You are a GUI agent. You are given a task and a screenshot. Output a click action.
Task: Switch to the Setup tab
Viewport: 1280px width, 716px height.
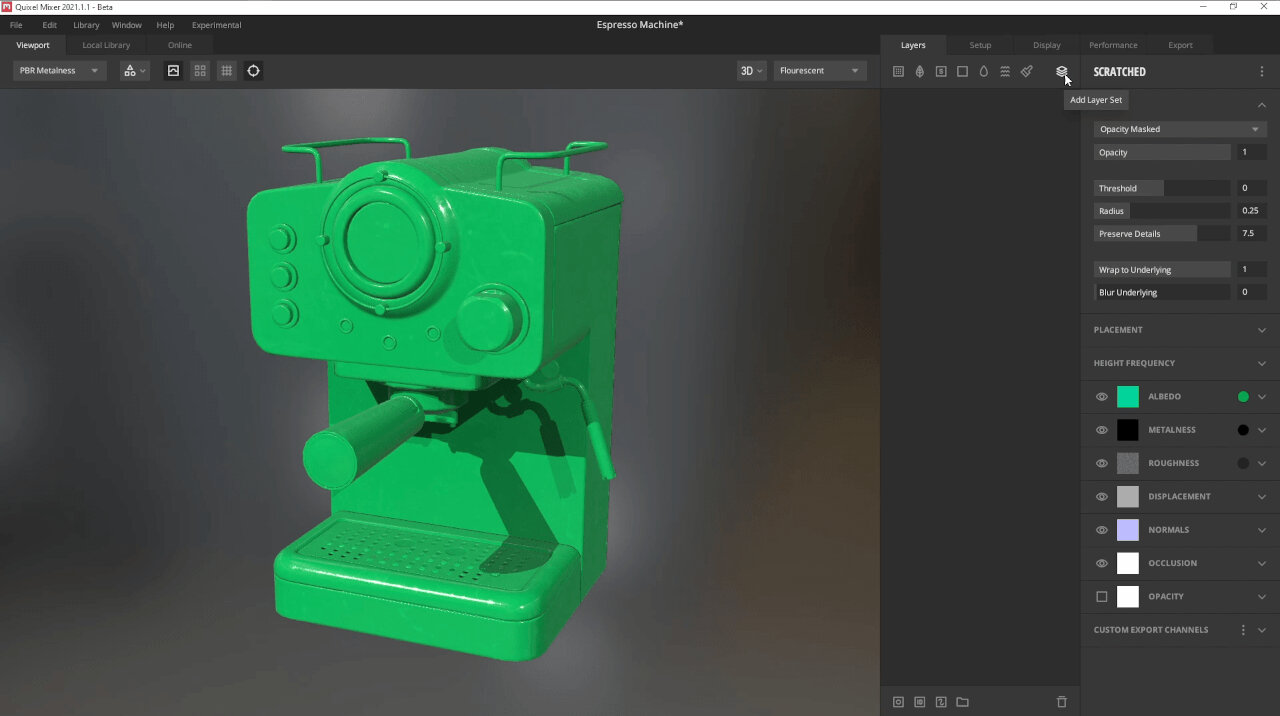tap(980, 45)
